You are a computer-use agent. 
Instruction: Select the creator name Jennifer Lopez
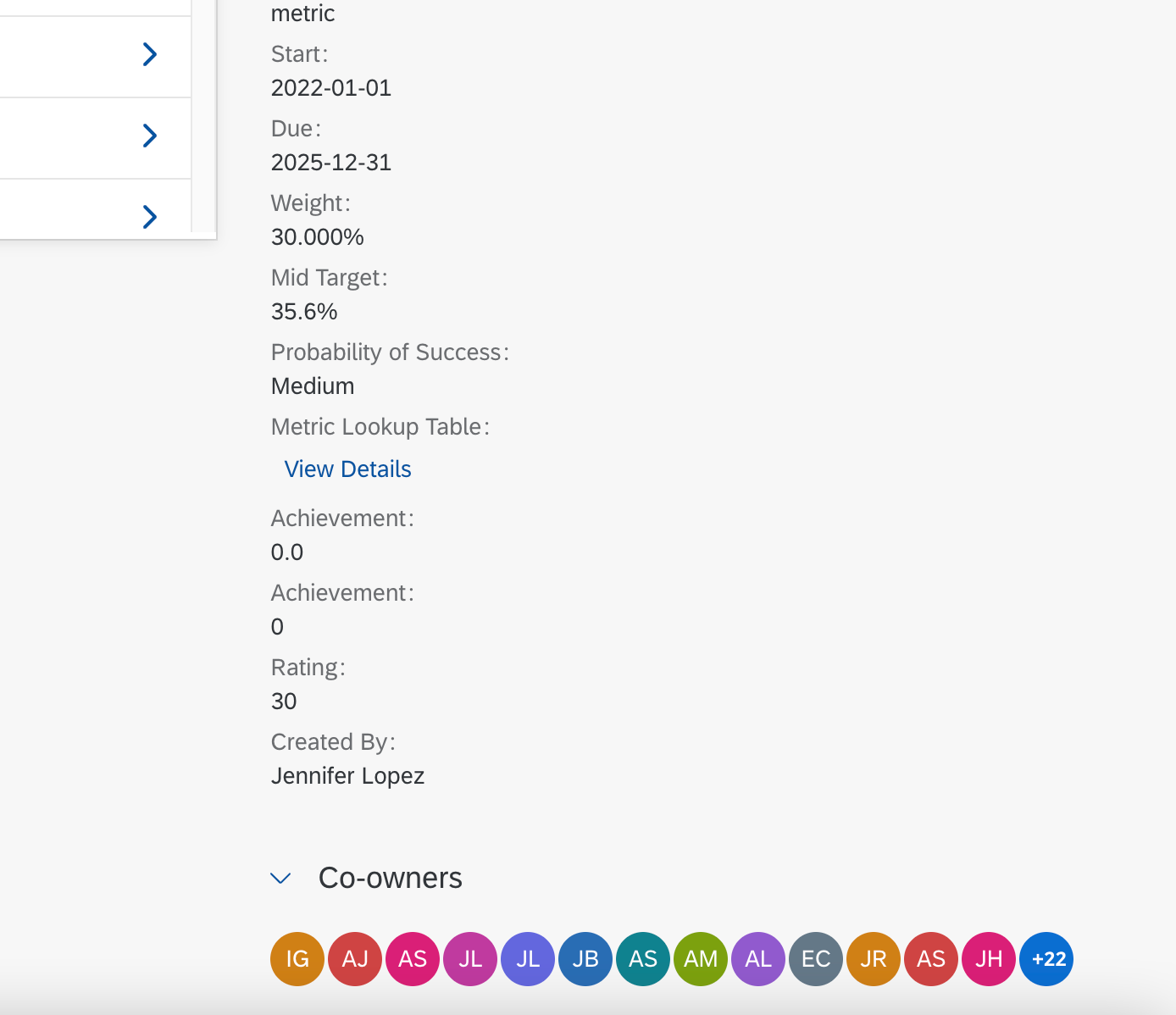tap(347, 776)
